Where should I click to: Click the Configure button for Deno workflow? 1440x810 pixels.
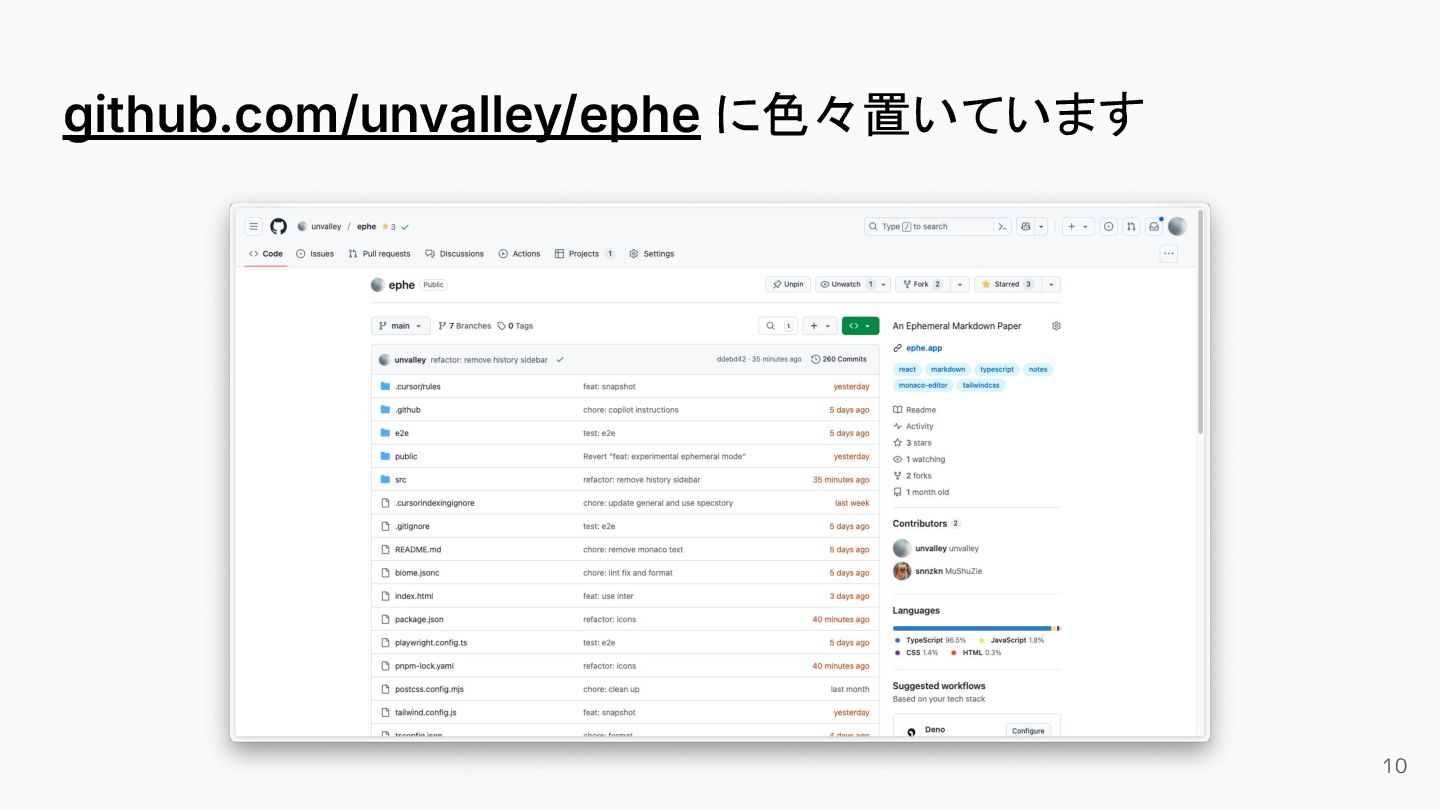[1028, 731]
